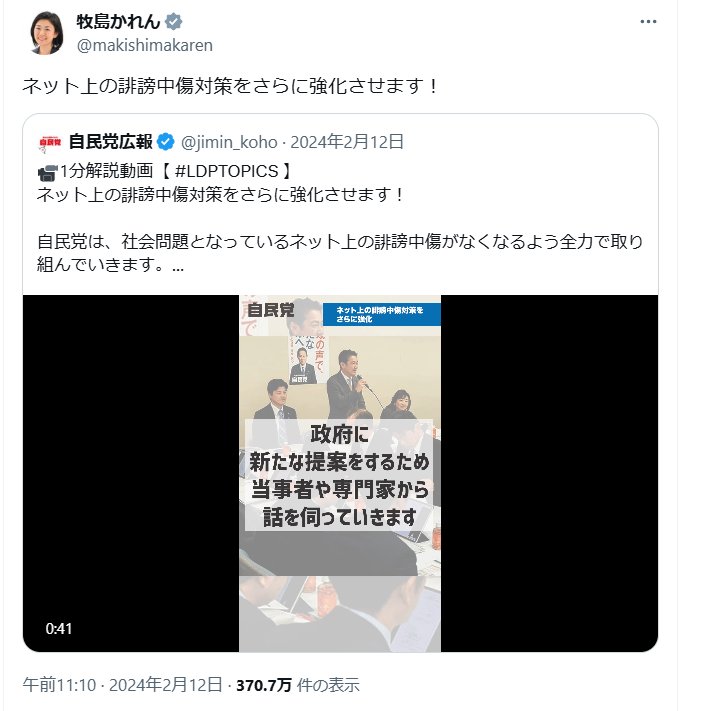Click main tweet text about 誹謗中傷対策
711x711 pixels.
(230, 86)
